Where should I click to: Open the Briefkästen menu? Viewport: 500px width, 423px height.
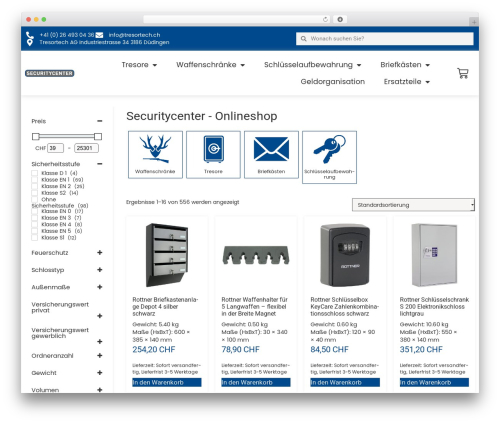pos(405,65)
